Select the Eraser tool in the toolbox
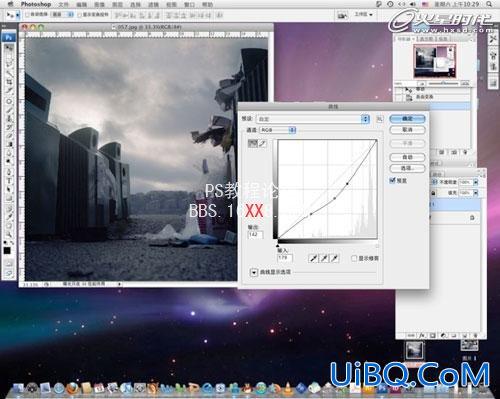500x399 pixels. 9,136
